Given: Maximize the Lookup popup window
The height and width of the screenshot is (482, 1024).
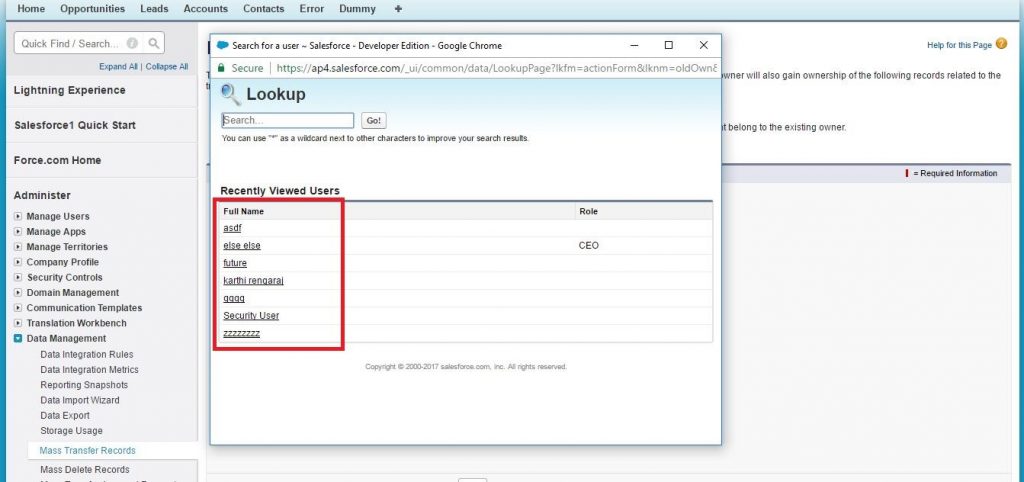Looking at the screenshot, I should [668, 45].
